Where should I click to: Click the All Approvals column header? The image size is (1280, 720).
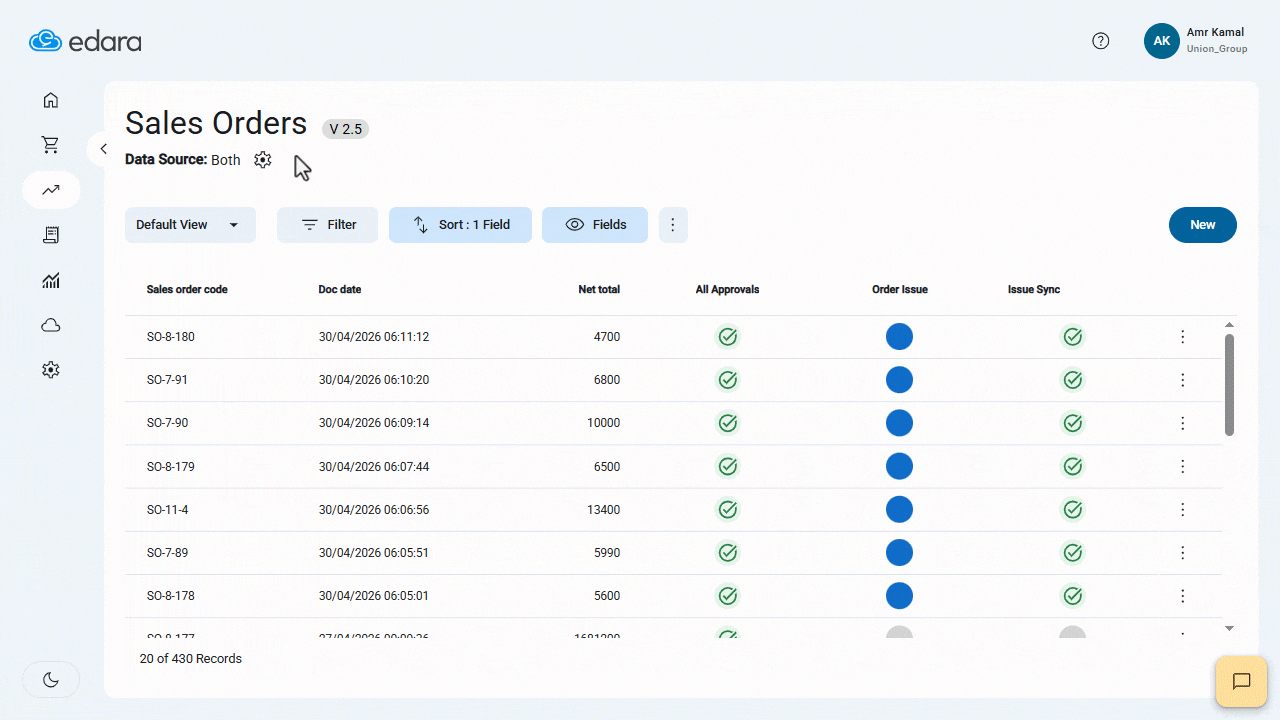pos(727,290)
